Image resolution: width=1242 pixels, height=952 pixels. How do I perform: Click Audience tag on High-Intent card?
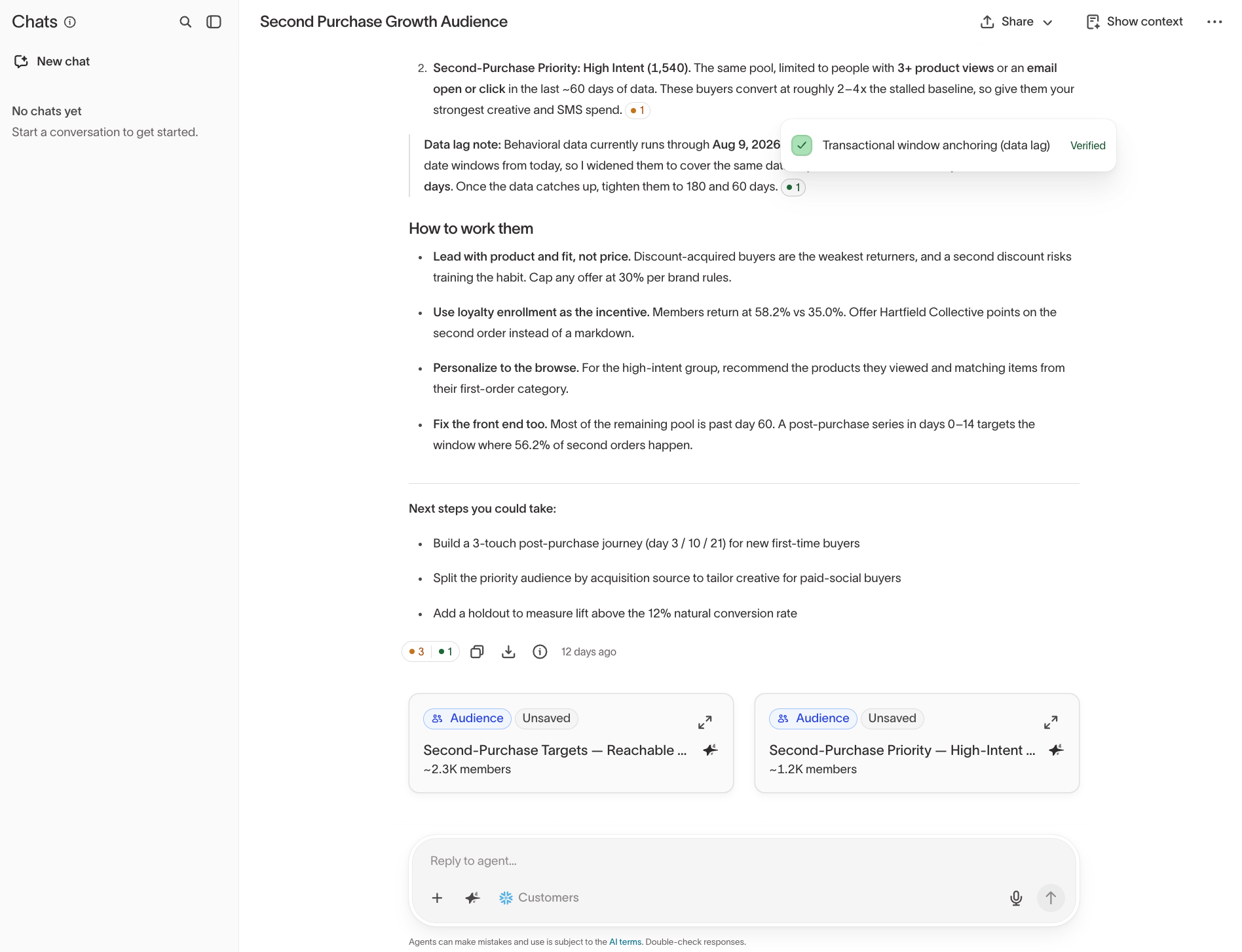tap(813, 718)
